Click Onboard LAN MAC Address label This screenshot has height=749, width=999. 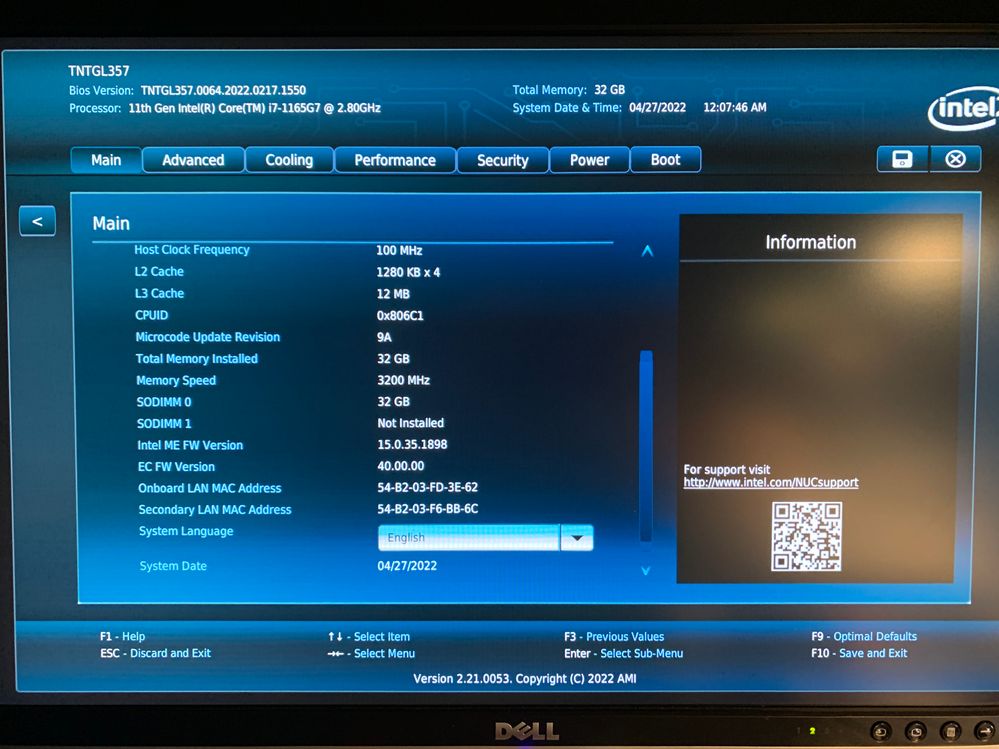tap(210, 488)
